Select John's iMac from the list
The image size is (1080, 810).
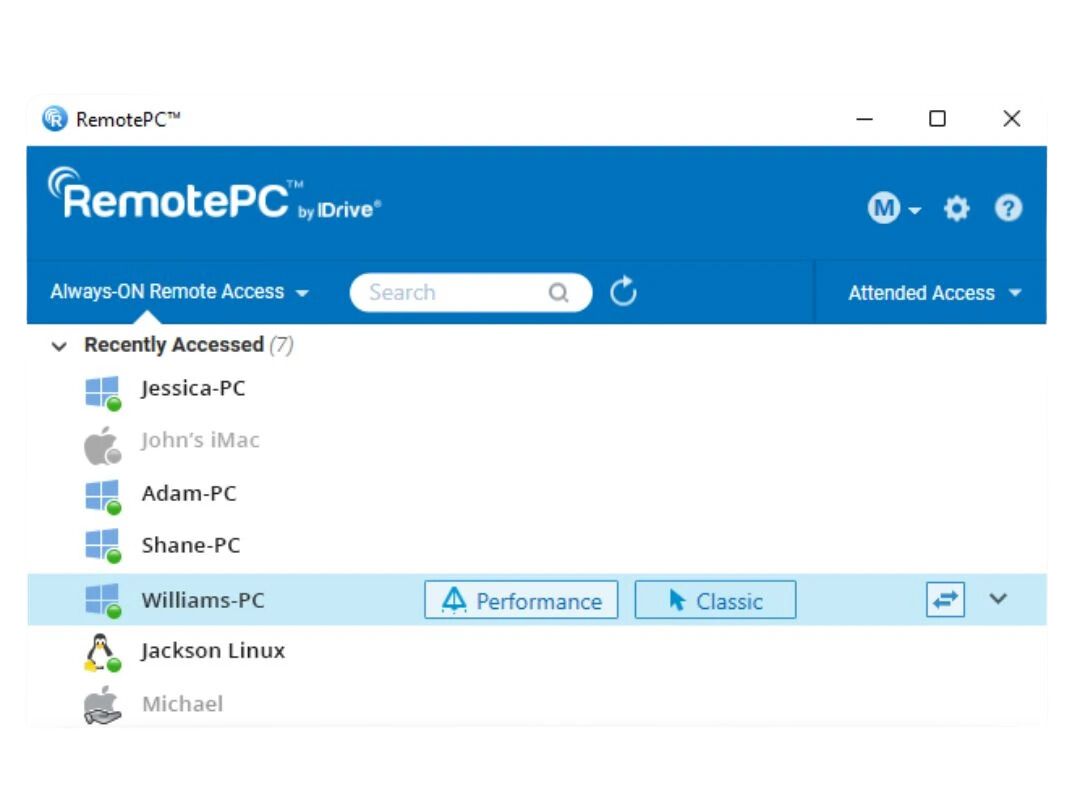(x=200, y=439)
